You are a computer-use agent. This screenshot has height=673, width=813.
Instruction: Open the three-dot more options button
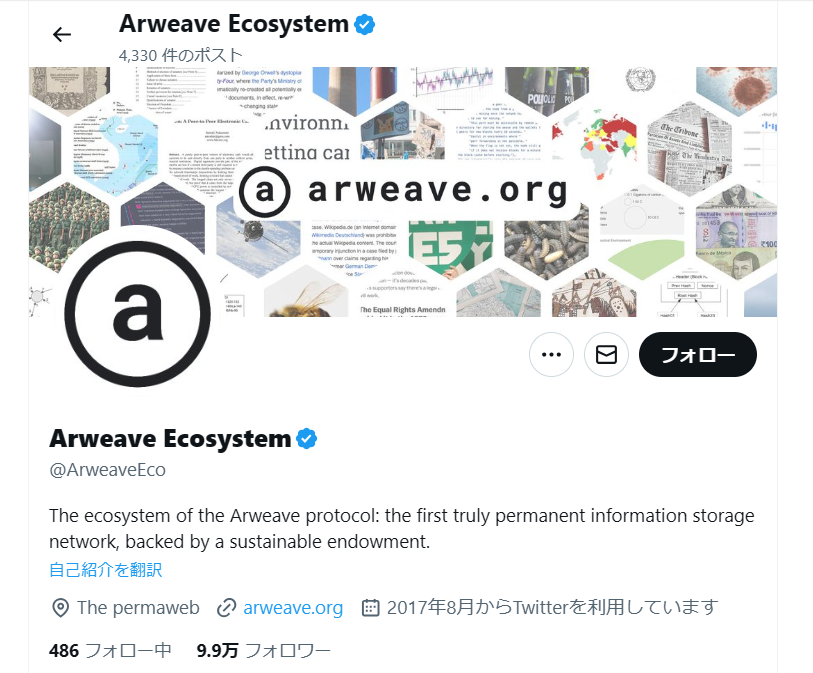(x=551, y=355)
